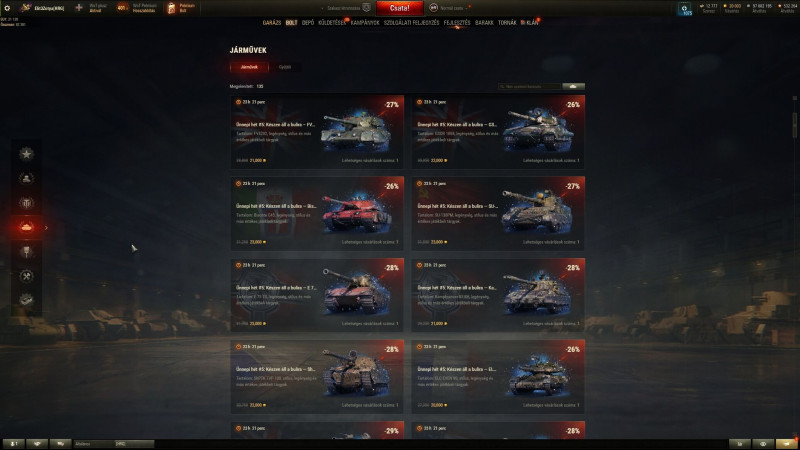
Task: Click the vehicle name search field
Action: coord(530,86)
